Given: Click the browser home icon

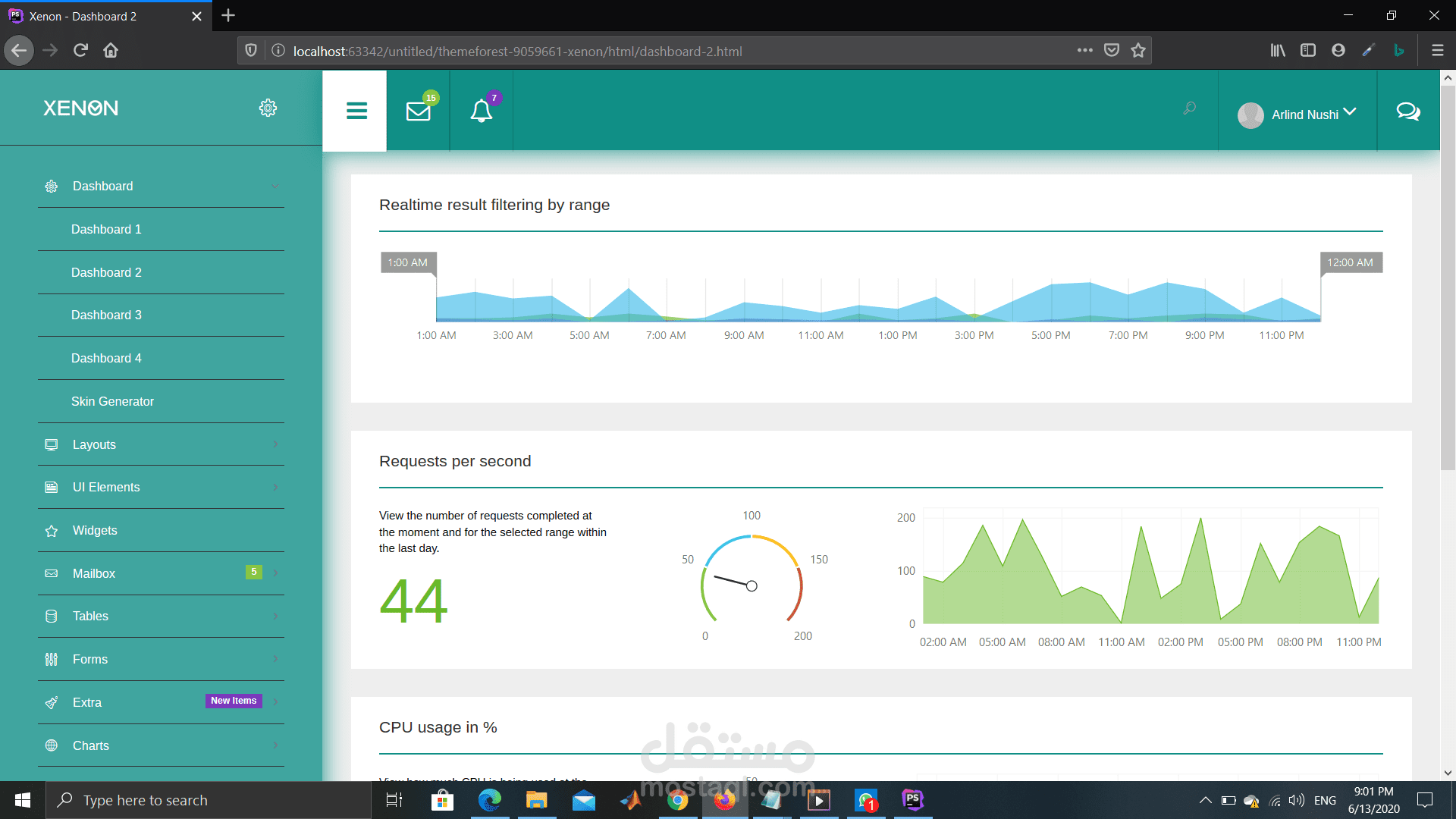Looking at the screenshot, I should pos(111,51).
